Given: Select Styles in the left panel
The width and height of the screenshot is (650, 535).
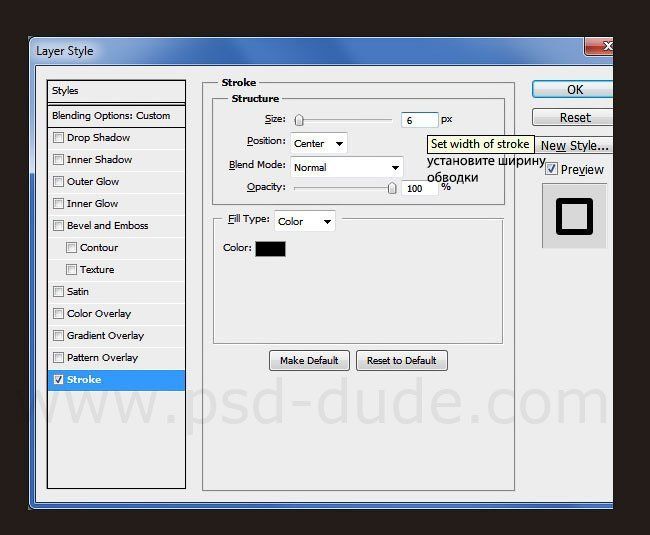Looking at the screenshot, I should (116, 91).
